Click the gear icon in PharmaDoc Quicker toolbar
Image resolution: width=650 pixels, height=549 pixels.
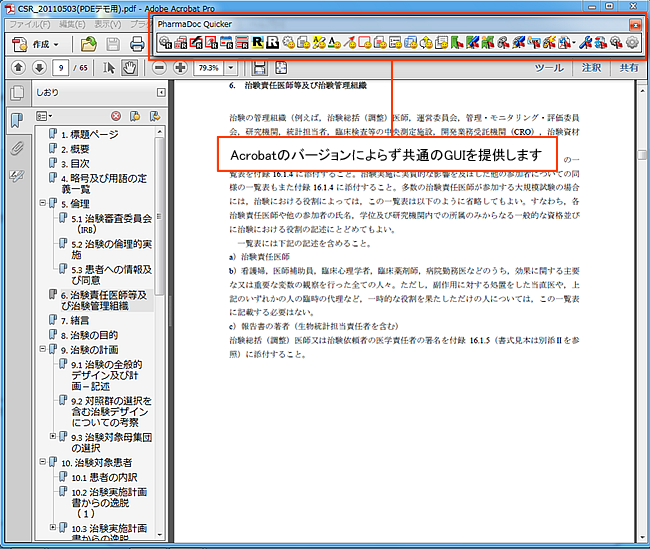(x=632, y=42)
